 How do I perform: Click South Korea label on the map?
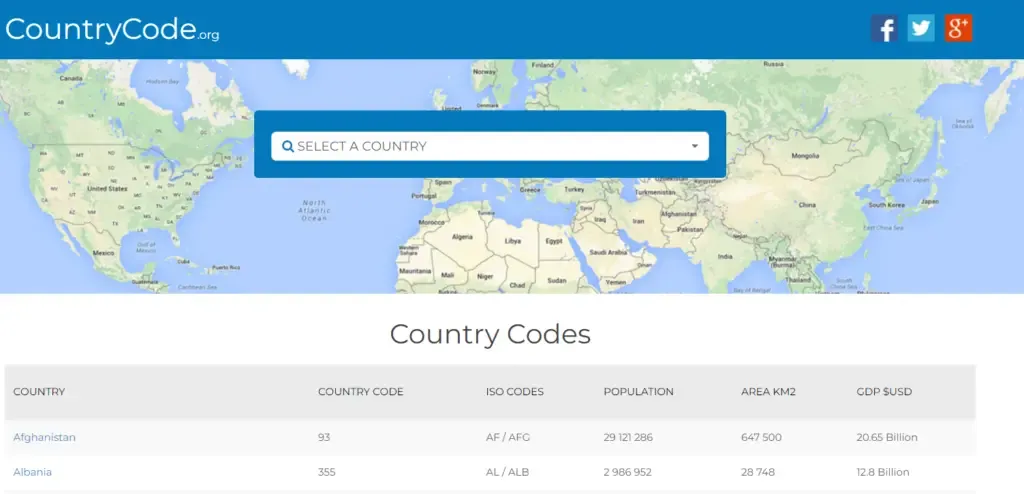point(886,205)
